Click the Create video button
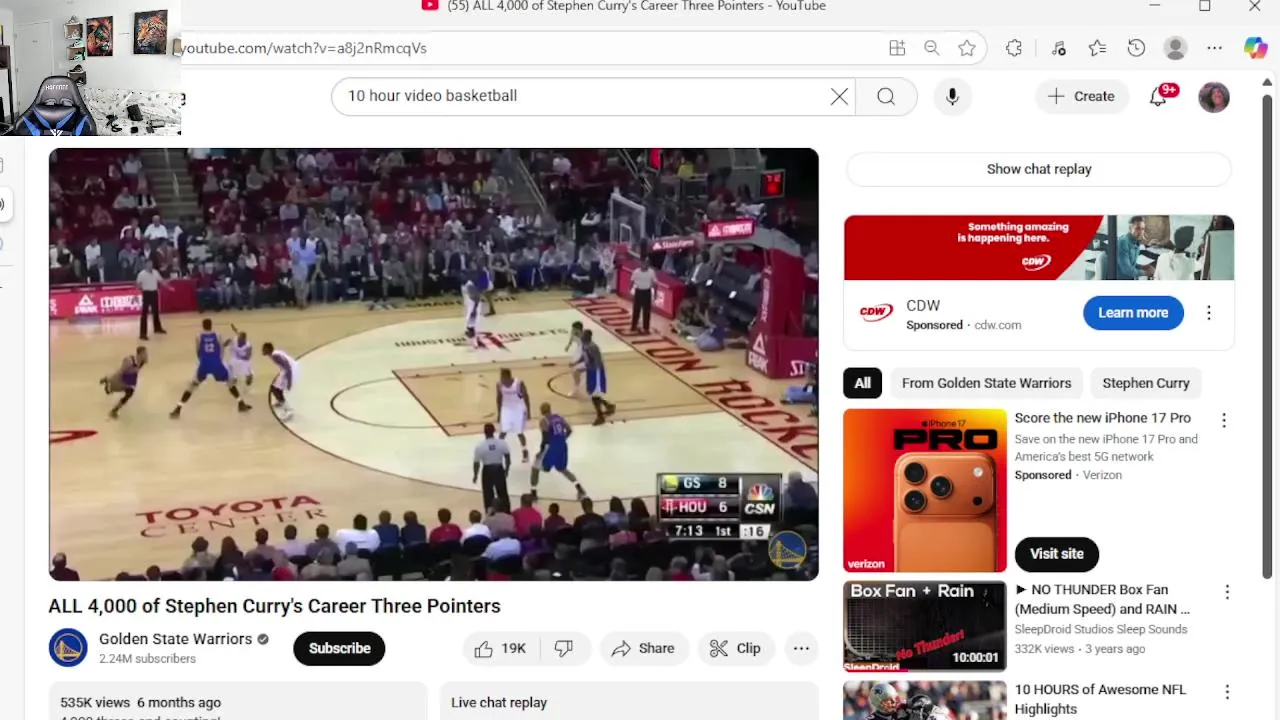The width and height of the screenshot is (1280, 720). 1081,96
